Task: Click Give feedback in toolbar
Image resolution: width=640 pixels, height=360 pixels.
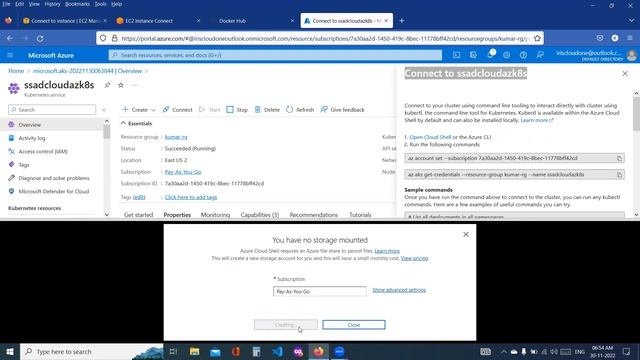Action: click(x=342, y=109)
